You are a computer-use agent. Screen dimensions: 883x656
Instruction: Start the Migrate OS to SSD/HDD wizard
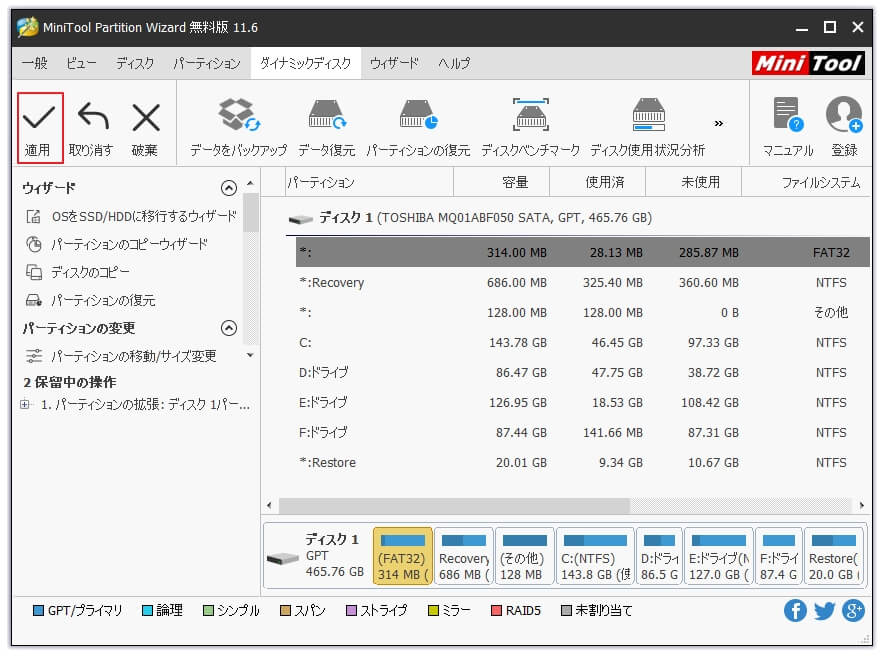(132, 216)
